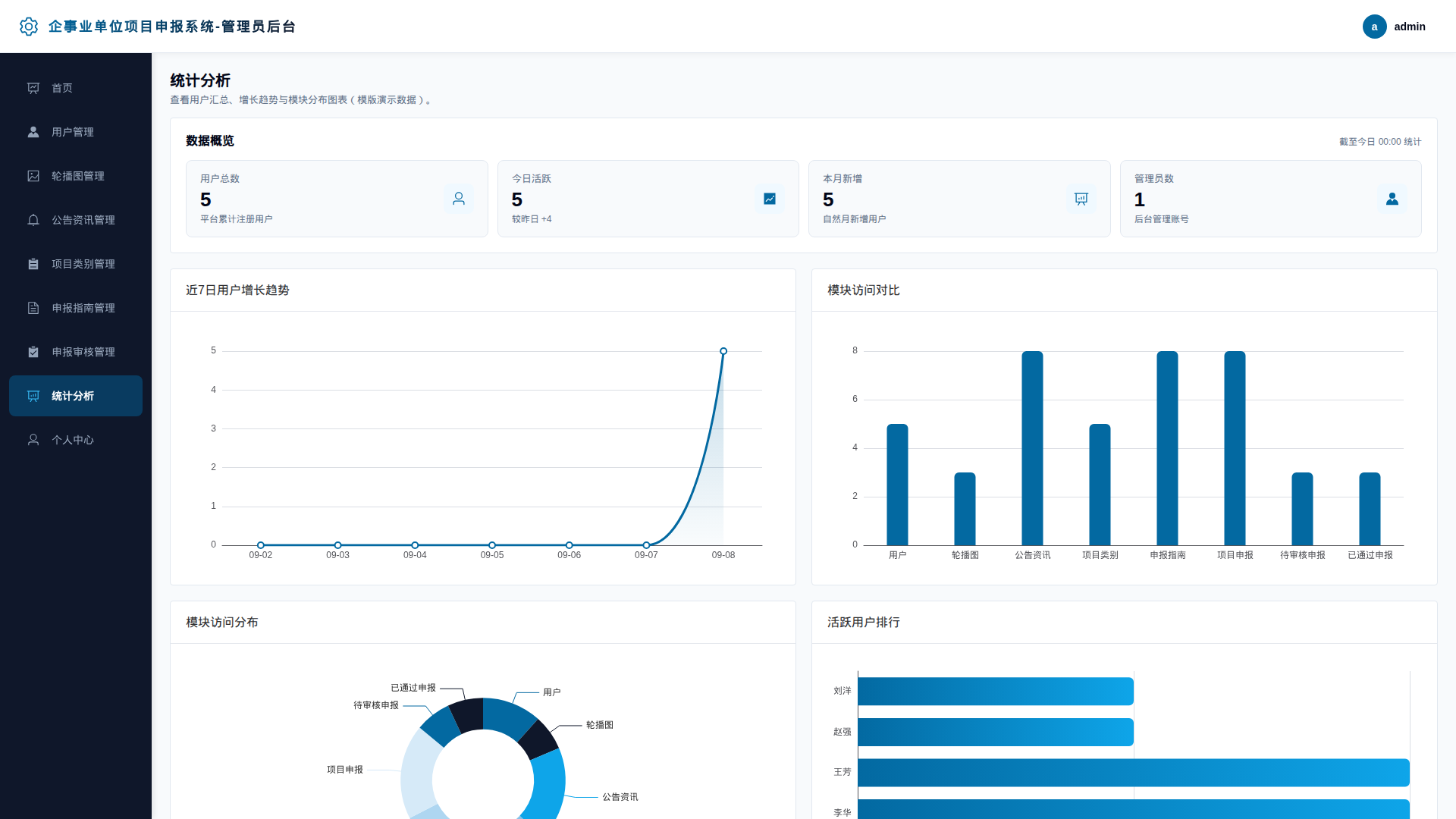Click the admin username in header
Viewport: 1456px width, 819px height.
(1410, 27)
